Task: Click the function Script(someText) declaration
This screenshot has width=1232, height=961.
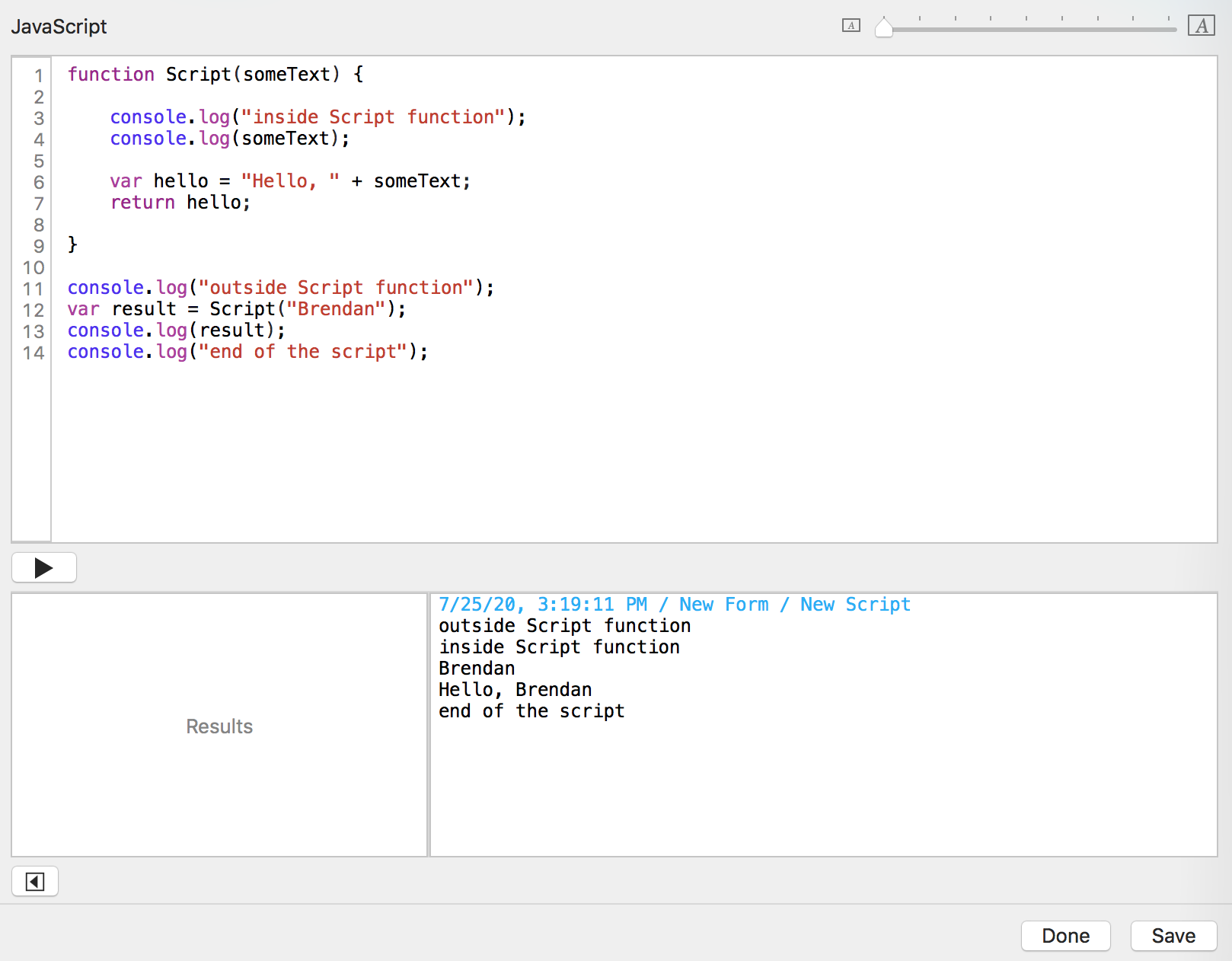Action: pyautogui.click(x=215, y=75)
